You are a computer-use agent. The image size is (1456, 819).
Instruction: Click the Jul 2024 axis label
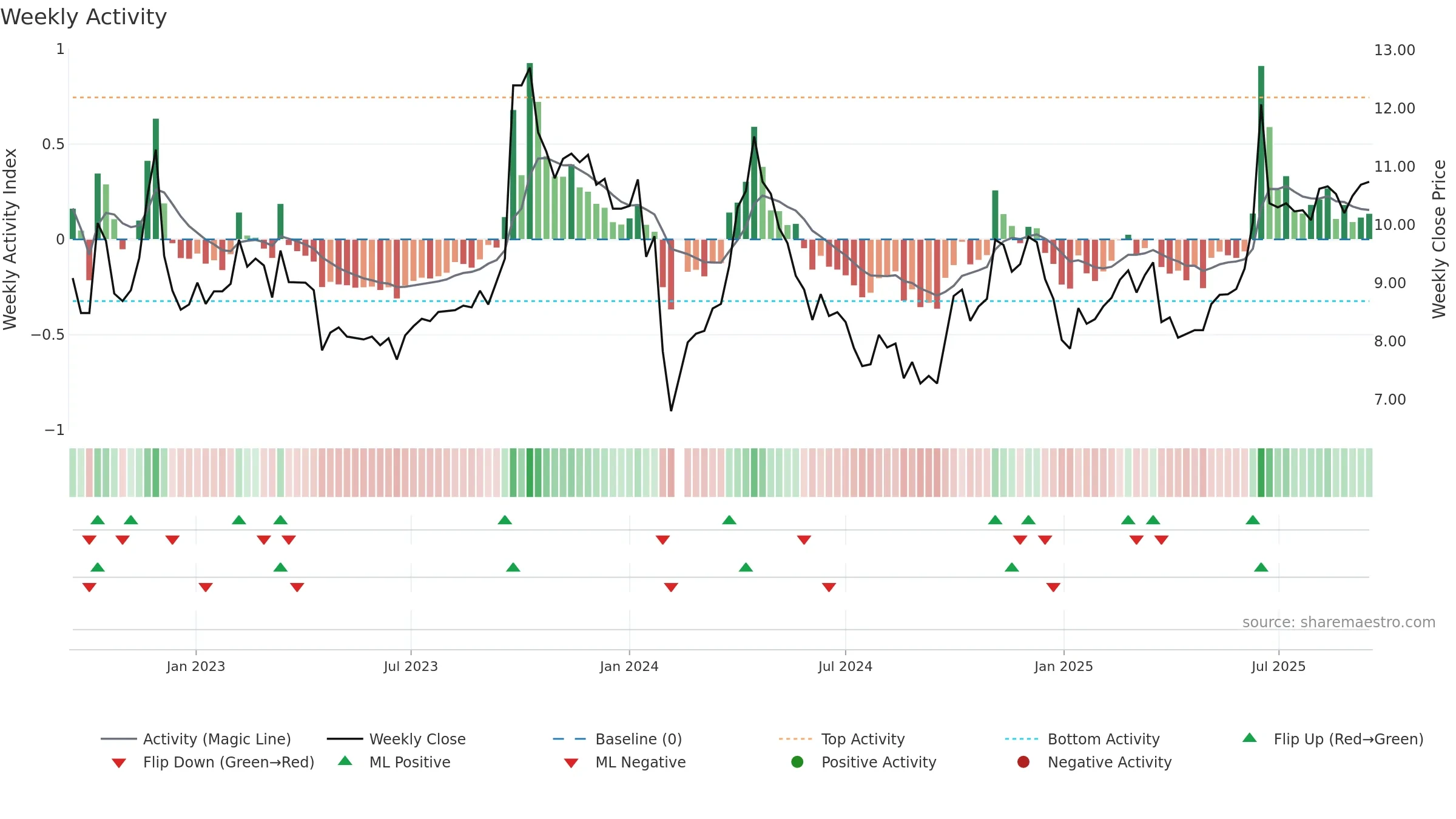point(845,666)
